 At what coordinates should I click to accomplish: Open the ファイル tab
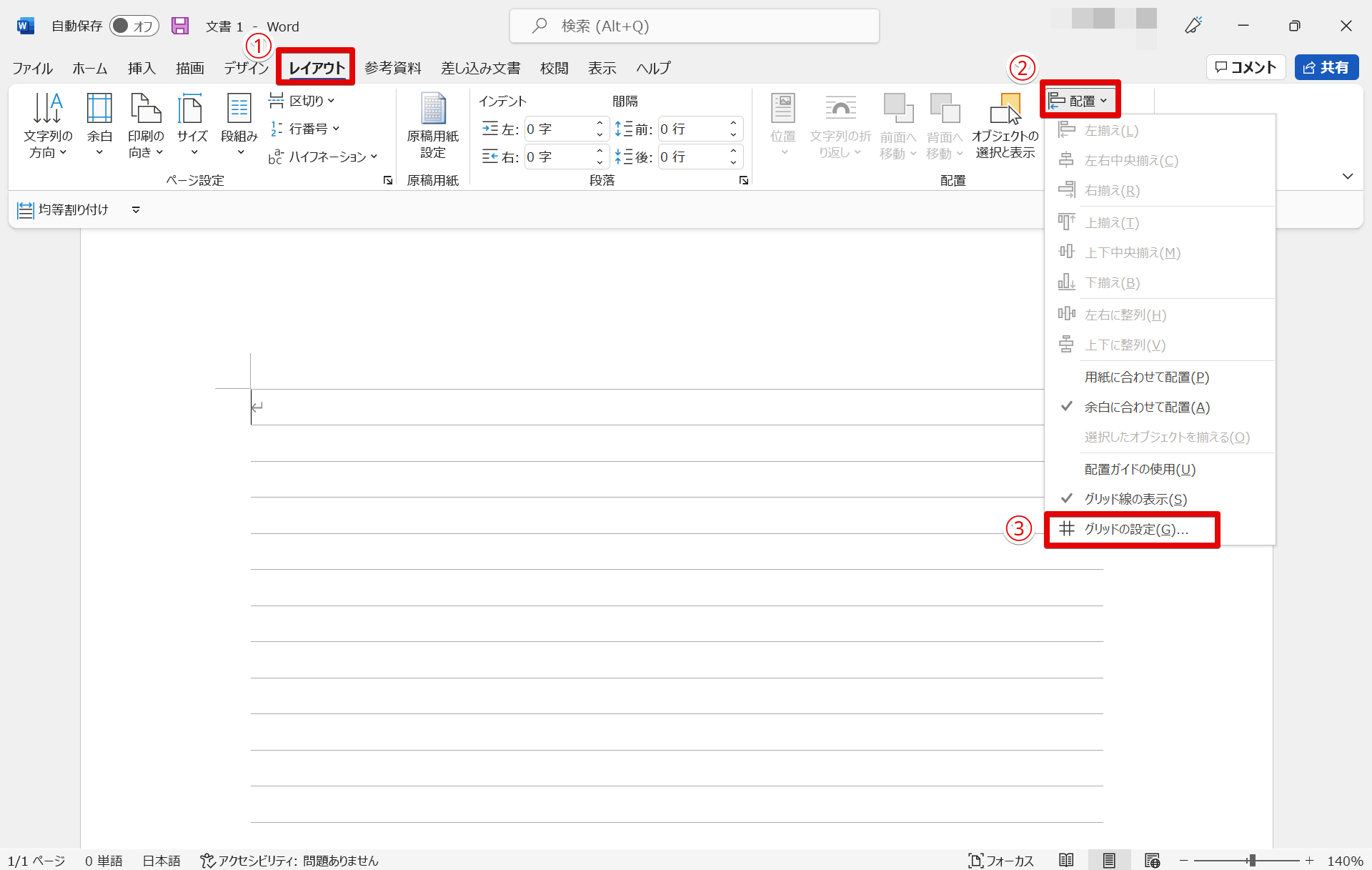[32, 68]
